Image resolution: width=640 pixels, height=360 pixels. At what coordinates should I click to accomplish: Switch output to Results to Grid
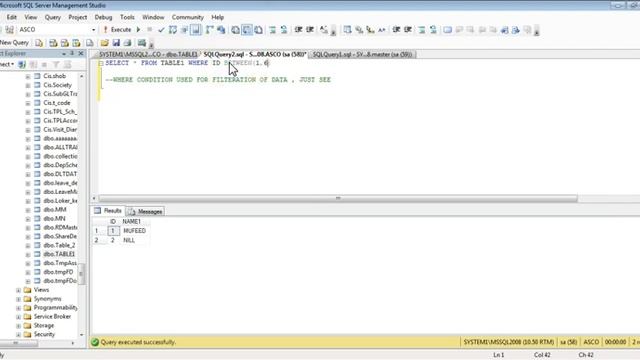click(x=247, y=29)
